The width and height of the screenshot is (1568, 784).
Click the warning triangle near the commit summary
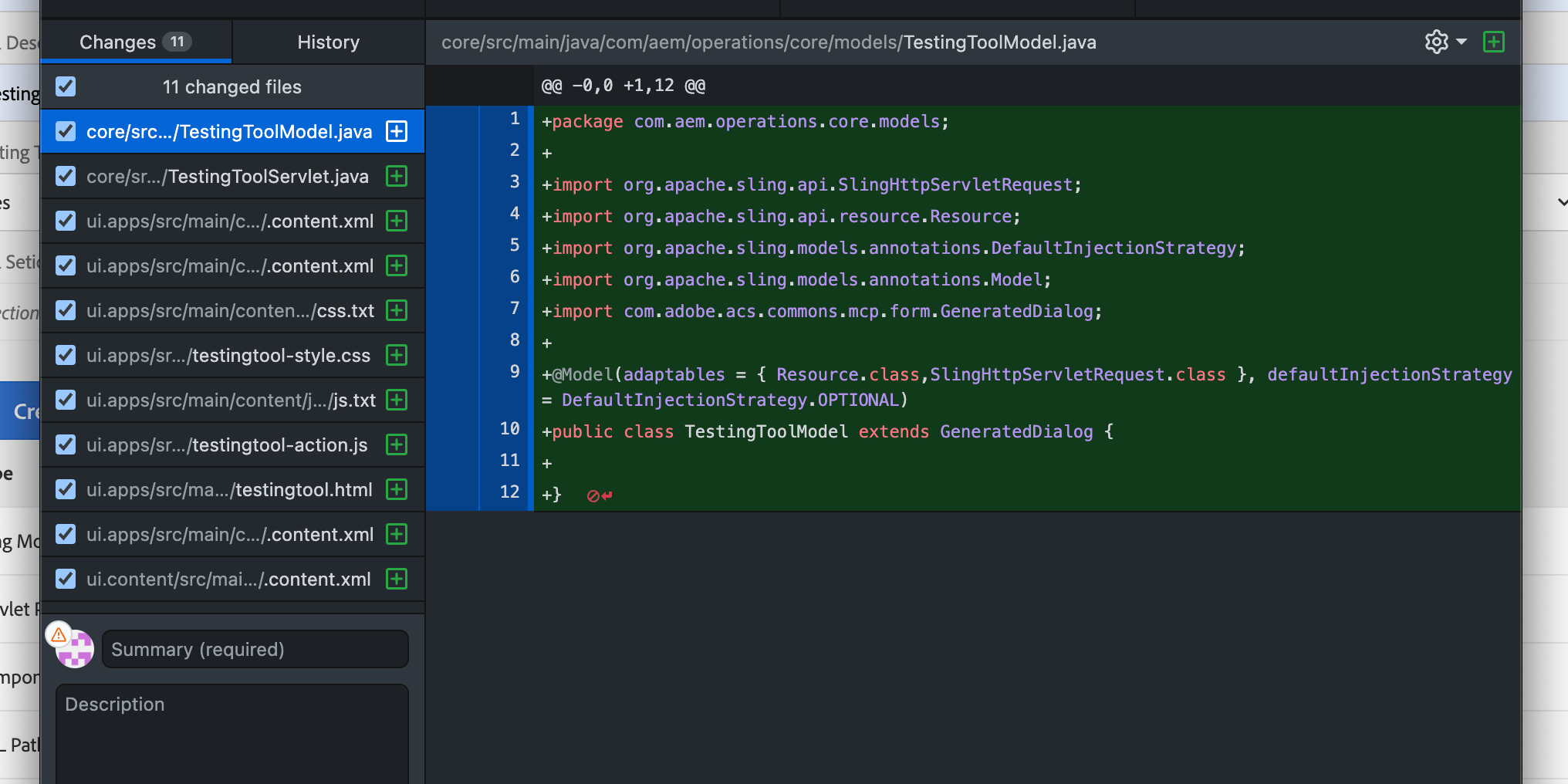click(x=59, y=635)
